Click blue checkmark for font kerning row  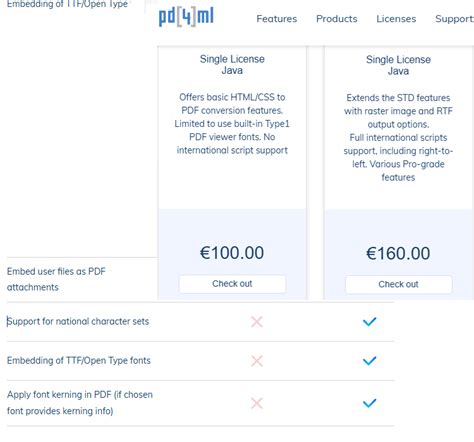[x=369, y=403]
